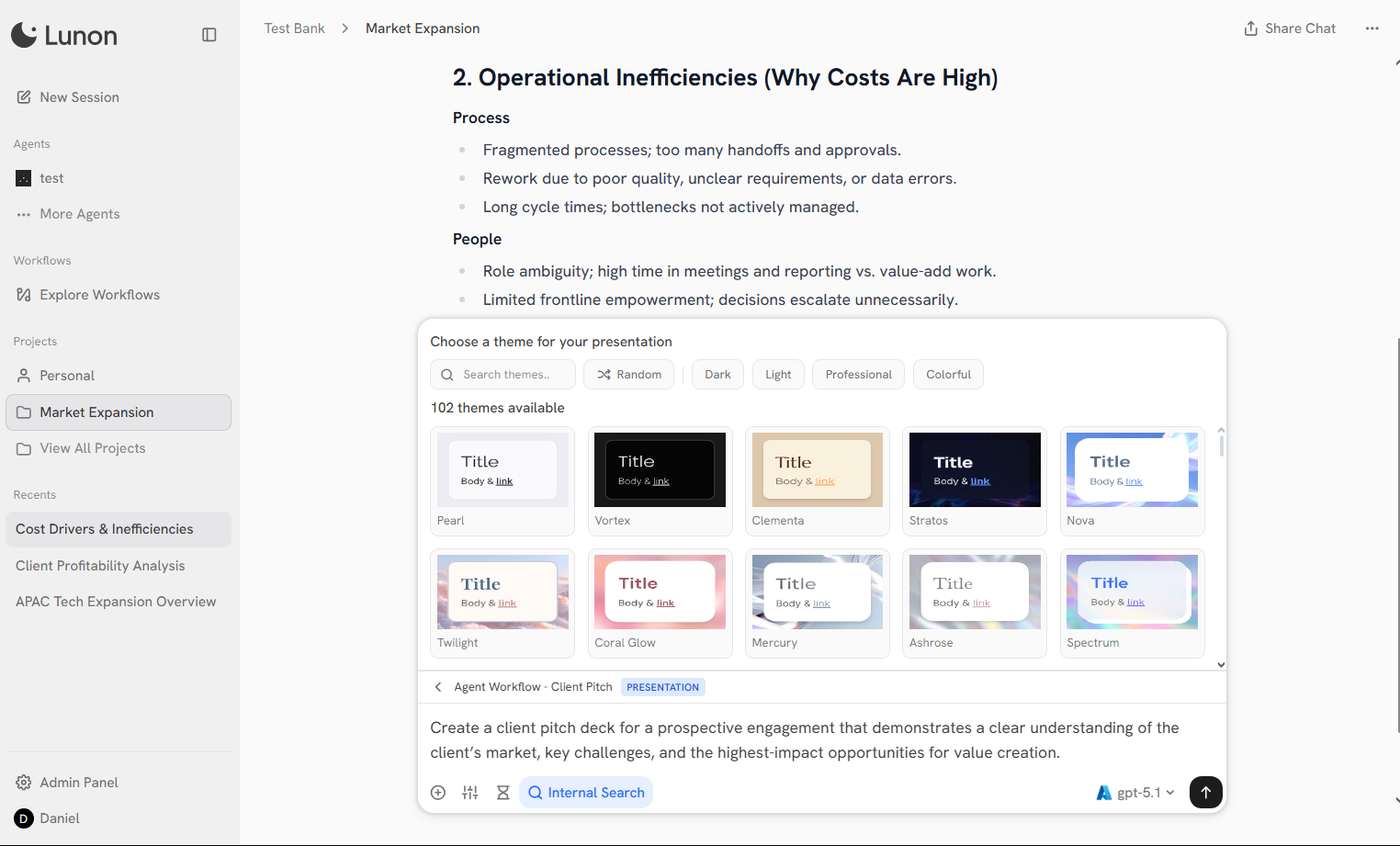Open the three-dot more options menu
Viewport: 1400px width, 846px height.
pos(1372,28)
